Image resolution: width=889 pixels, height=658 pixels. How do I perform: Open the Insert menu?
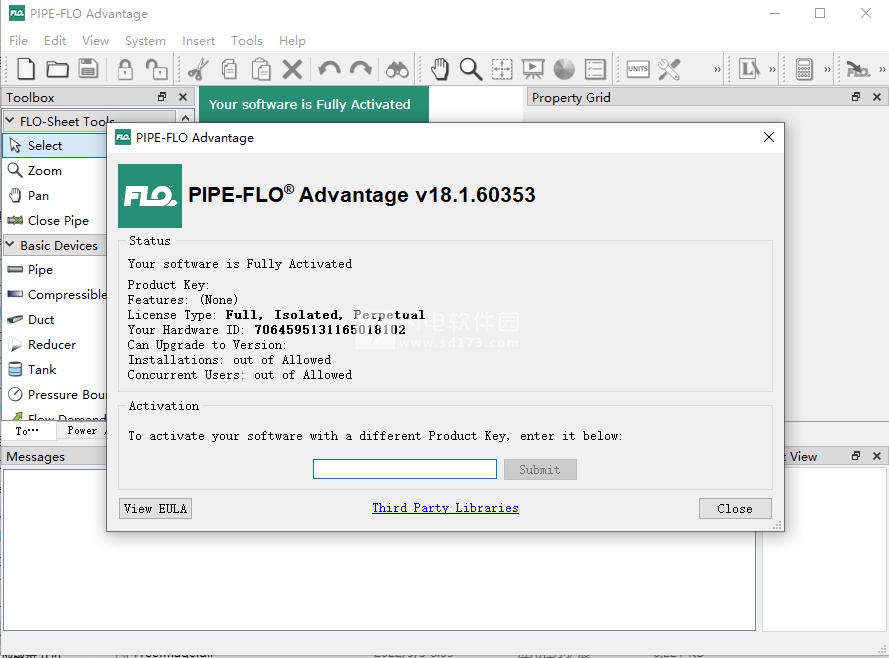click(x=198, y=41)
